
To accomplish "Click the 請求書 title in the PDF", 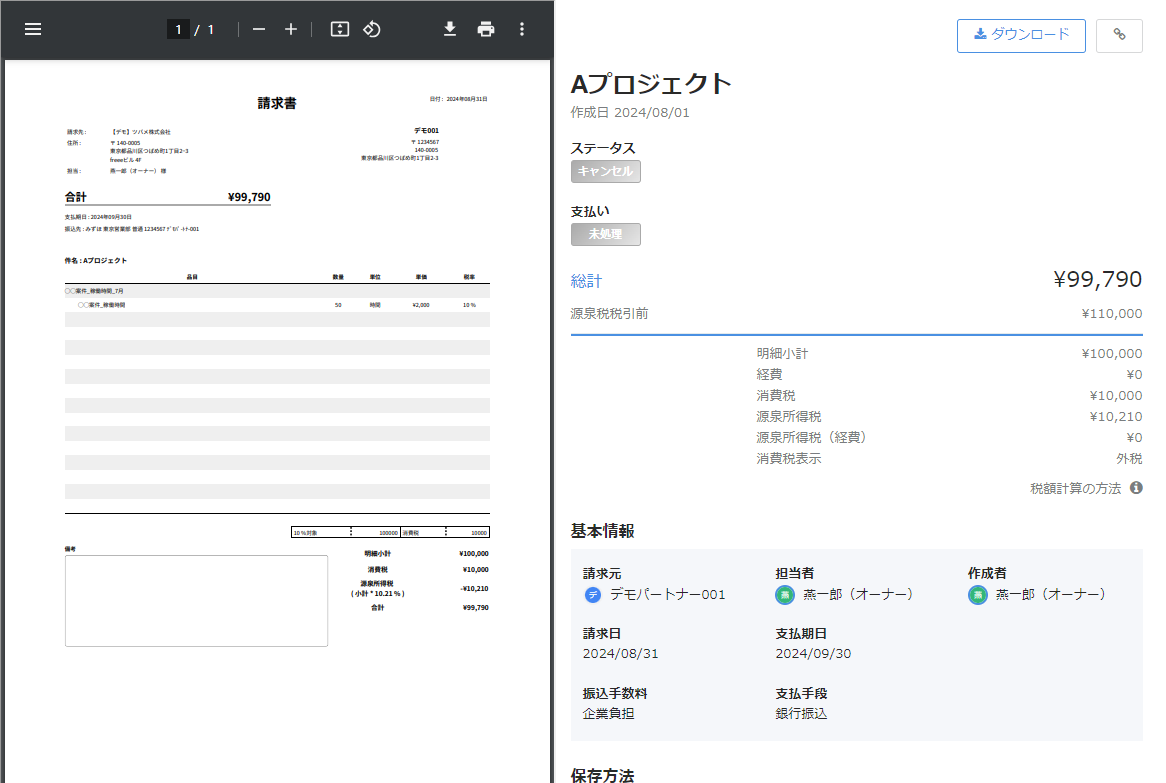I will coord(277,103).
